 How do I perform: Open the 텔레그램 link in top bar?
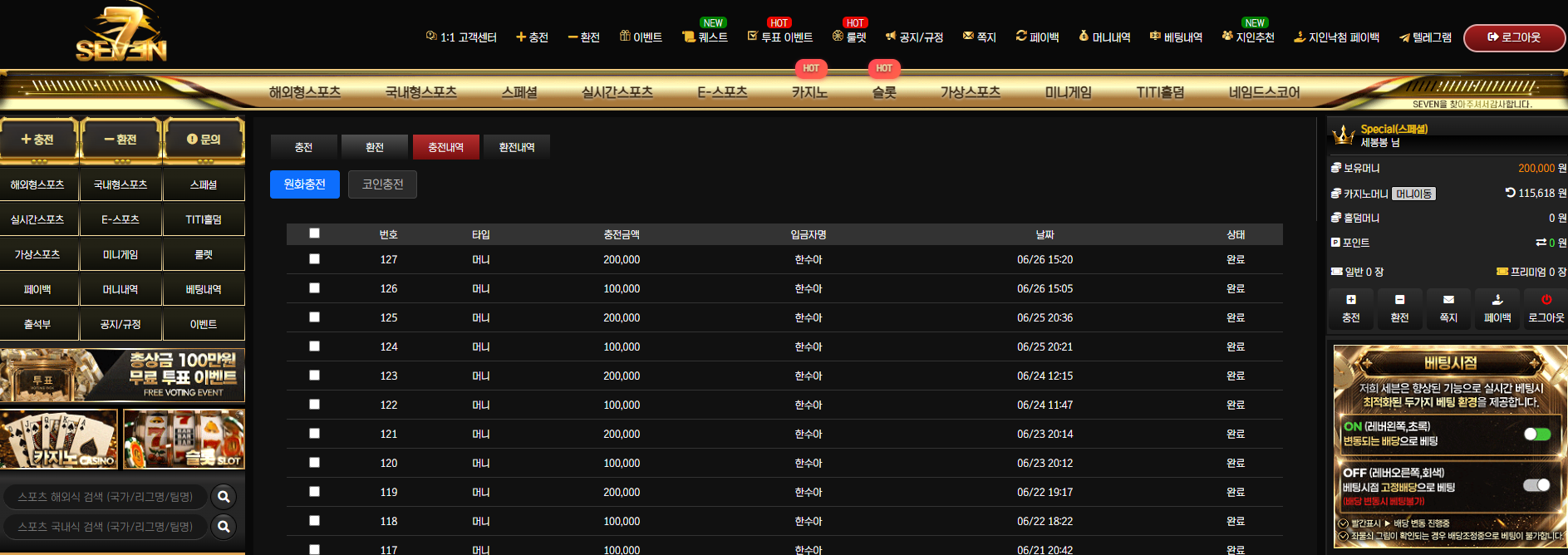[1425, 37]
